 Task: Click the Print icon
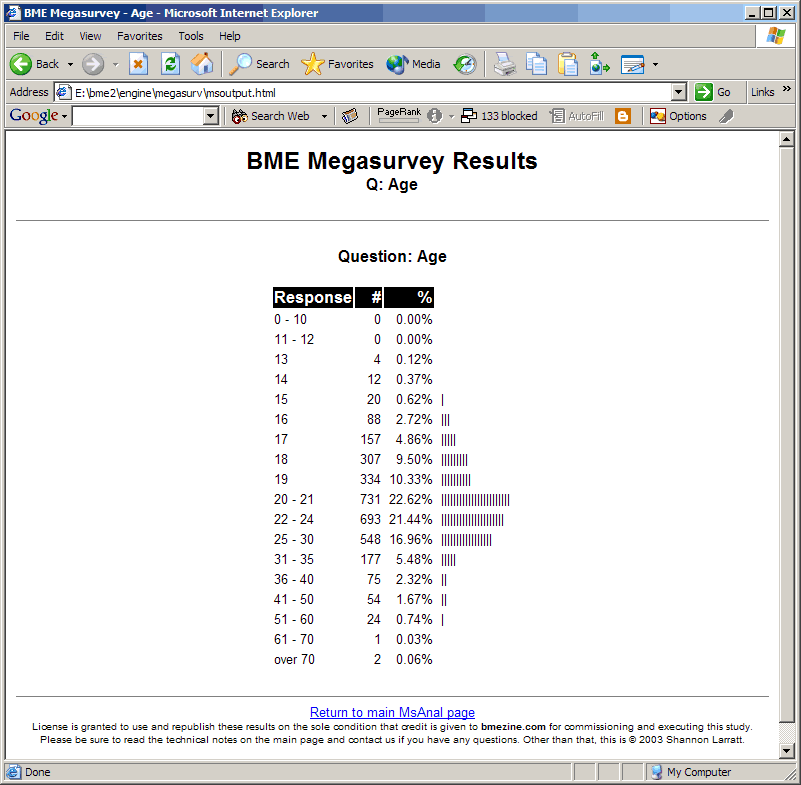[505, 64]
